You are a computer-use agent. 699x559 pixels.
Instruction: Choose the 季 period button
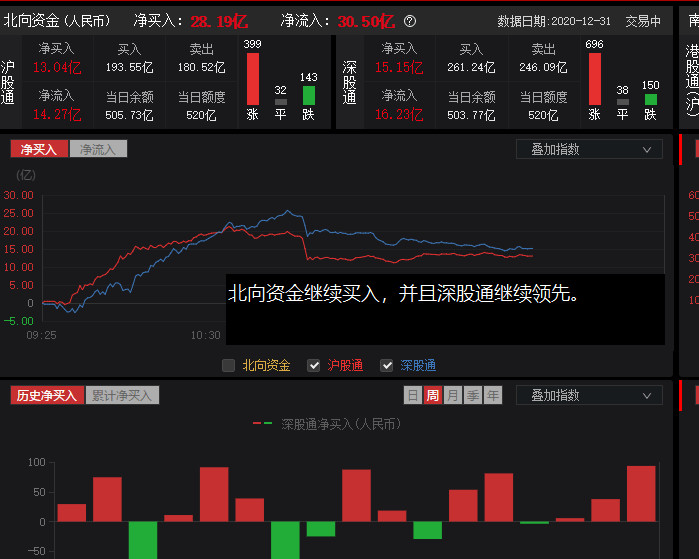coord(473,395)
